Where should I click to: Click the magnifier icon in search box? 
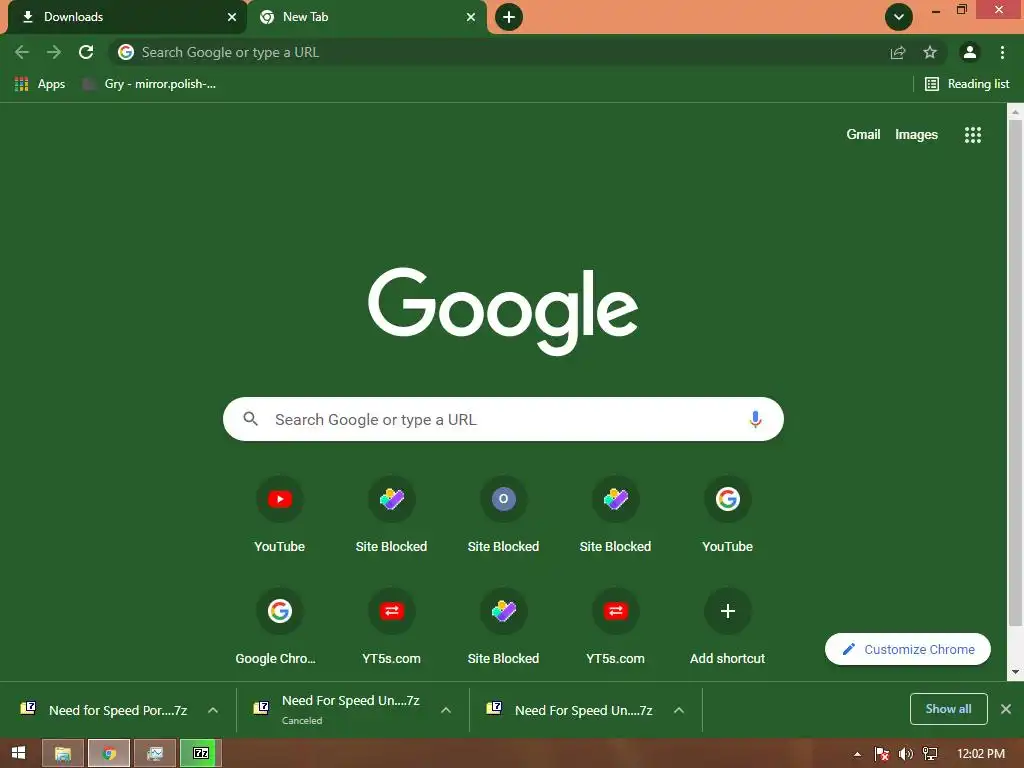(251, 419)
